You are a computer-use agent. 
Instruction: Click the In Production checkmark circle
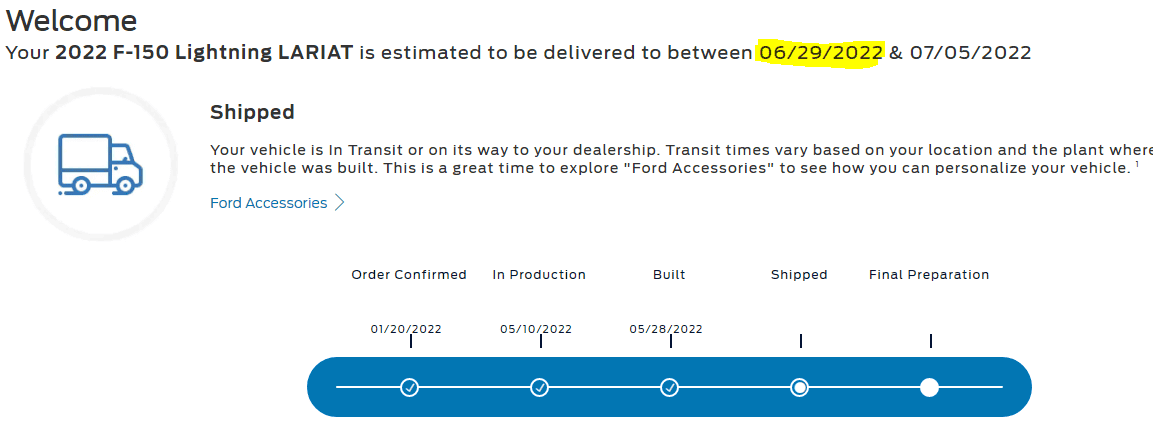coord(539,387)
